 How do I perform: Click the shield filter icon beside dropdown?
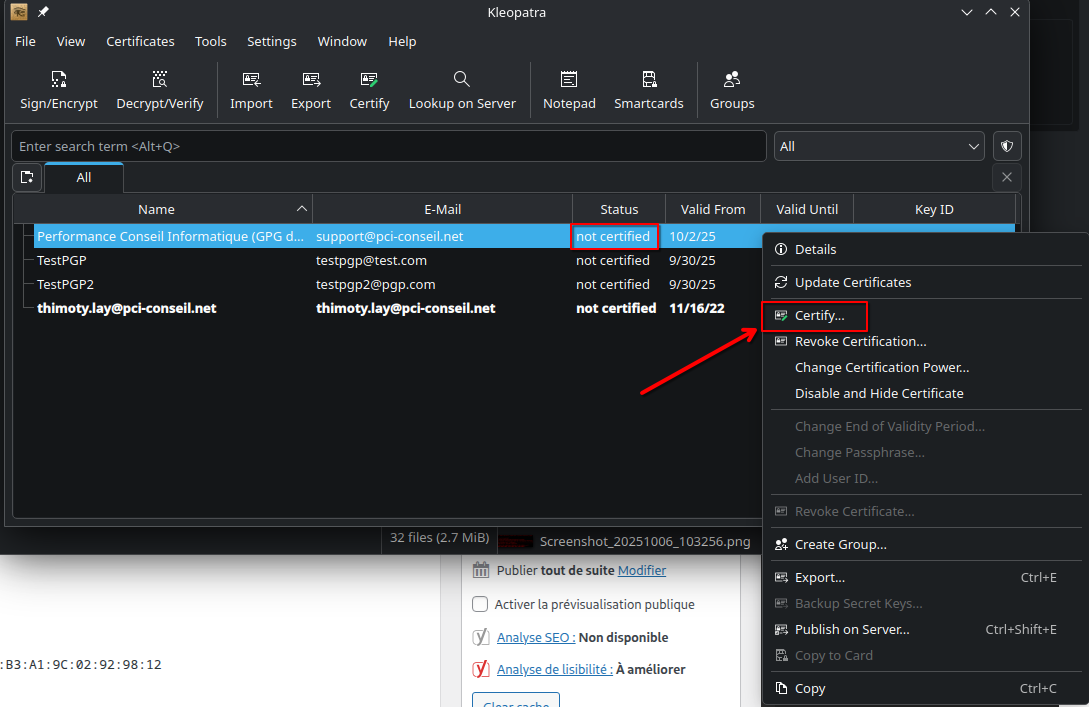(x=1007, y=146)
